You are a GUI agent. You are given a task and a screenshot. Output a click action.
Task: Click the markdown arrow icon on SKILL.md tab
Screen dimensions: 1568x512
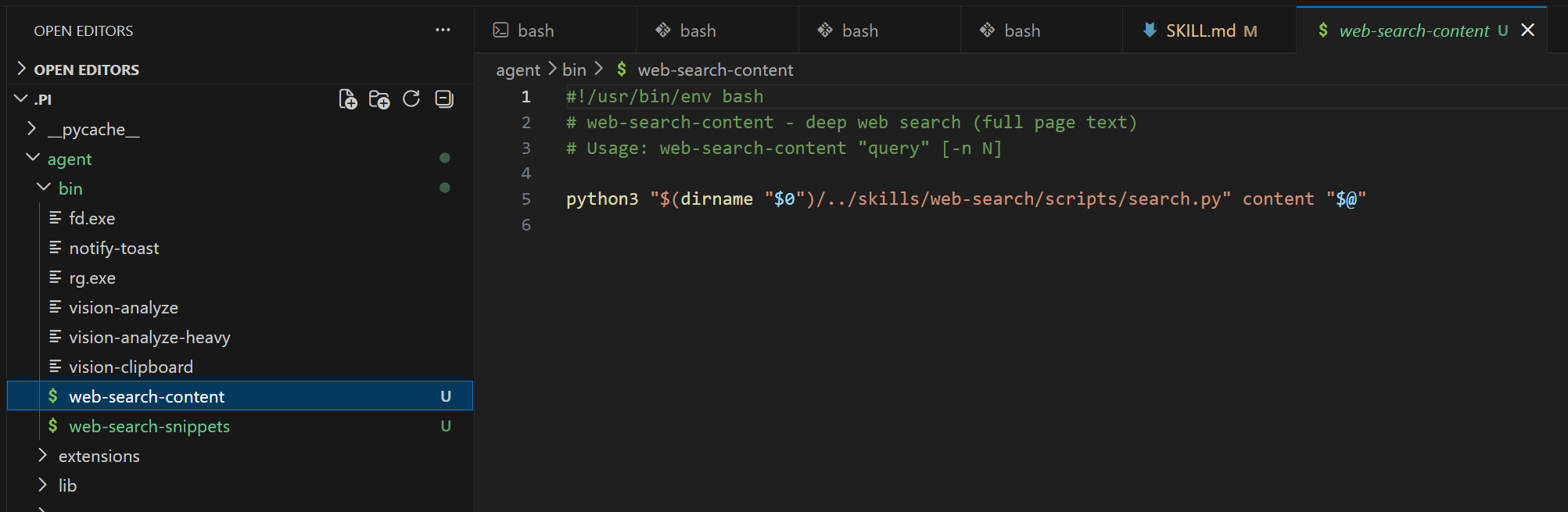pyautogui.click(x=1150, y=30)
